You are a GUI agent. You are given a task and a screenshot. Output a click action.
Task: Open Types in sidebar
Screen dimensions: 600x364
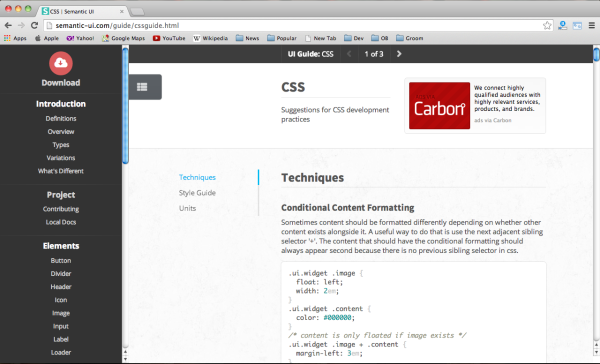pos(61,145)
